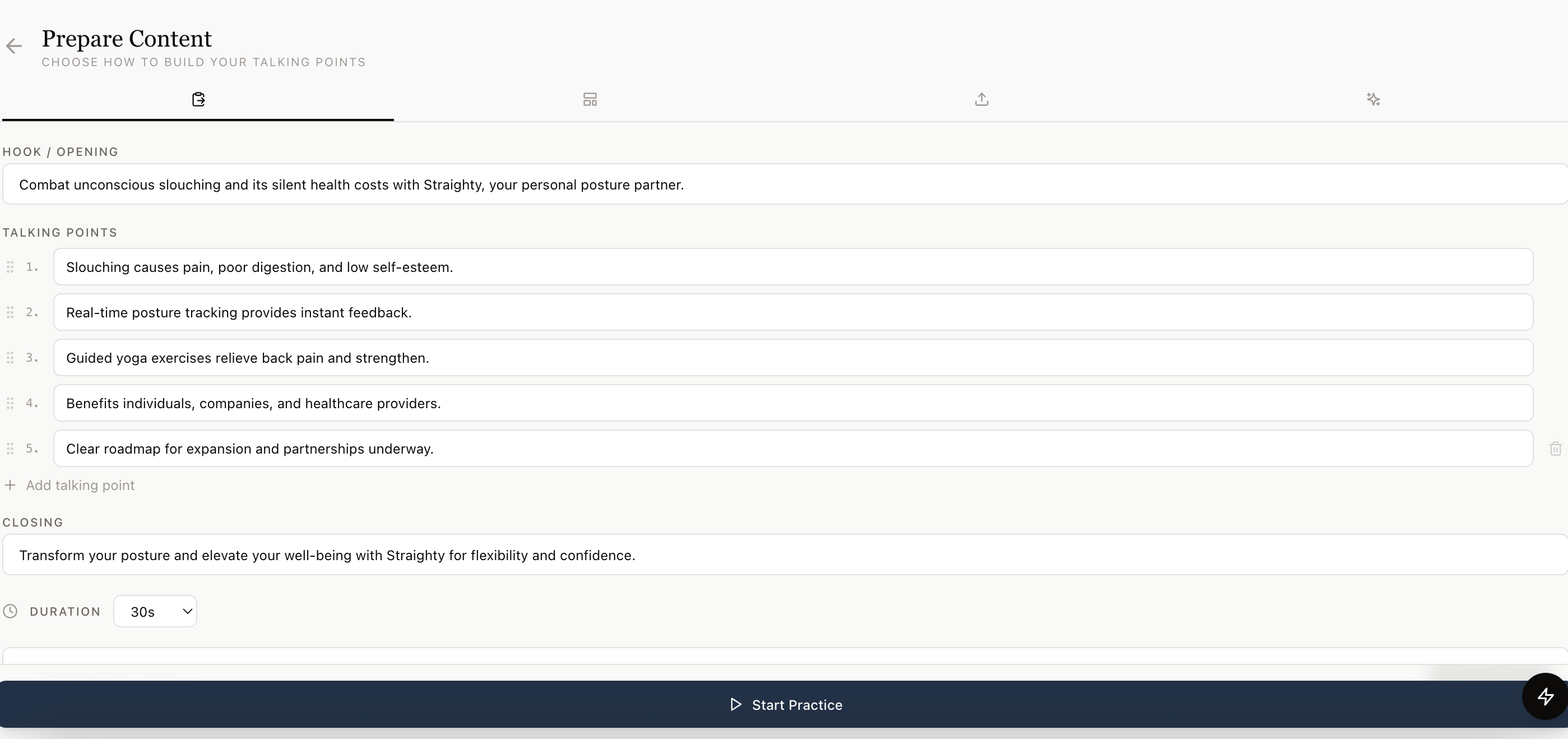Click the guided yoga exercises field

point(792,358)
